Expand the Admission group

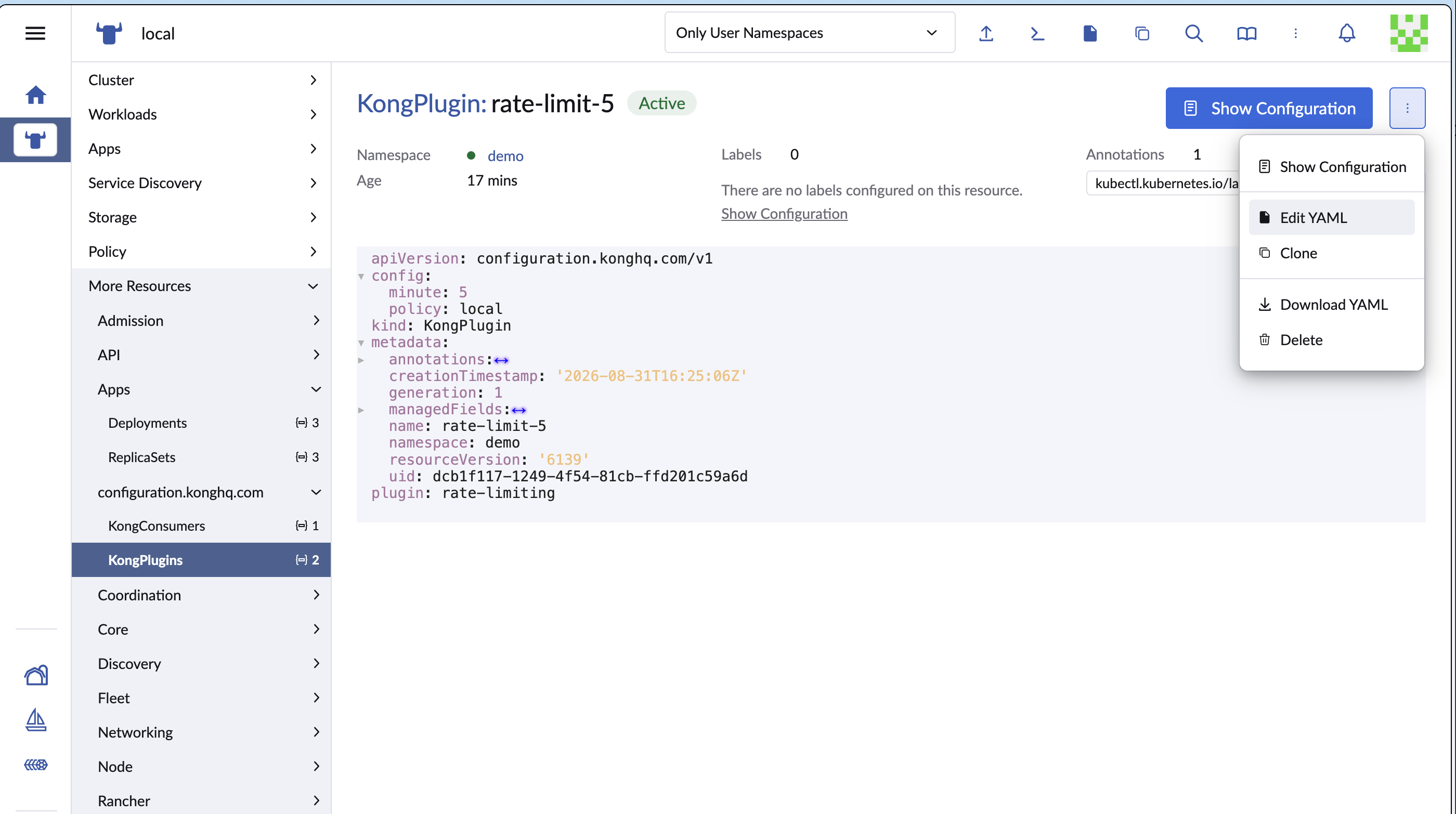click(201, 320)
